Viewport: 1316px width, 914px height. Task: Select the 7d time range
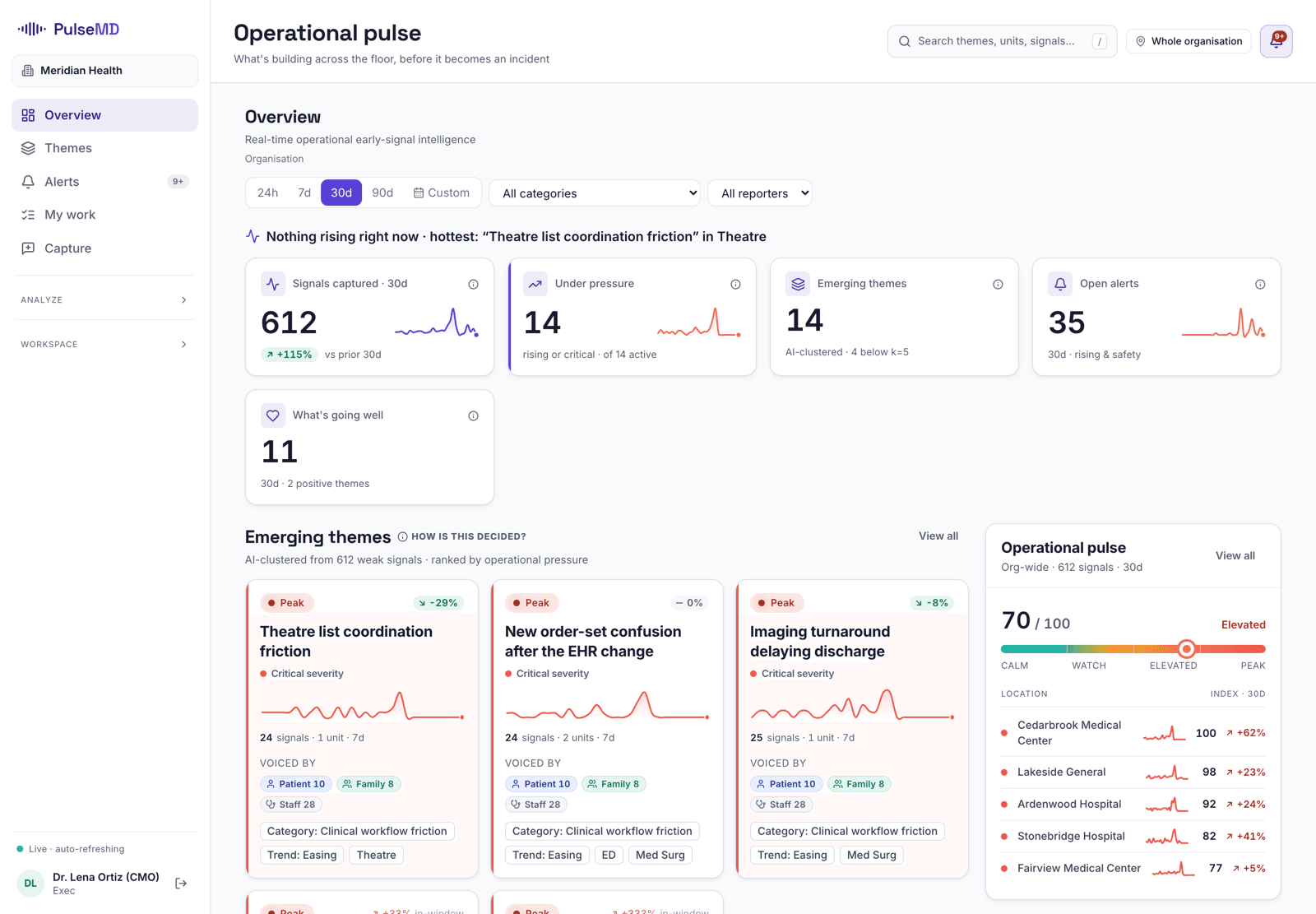(x=304, y=193)
